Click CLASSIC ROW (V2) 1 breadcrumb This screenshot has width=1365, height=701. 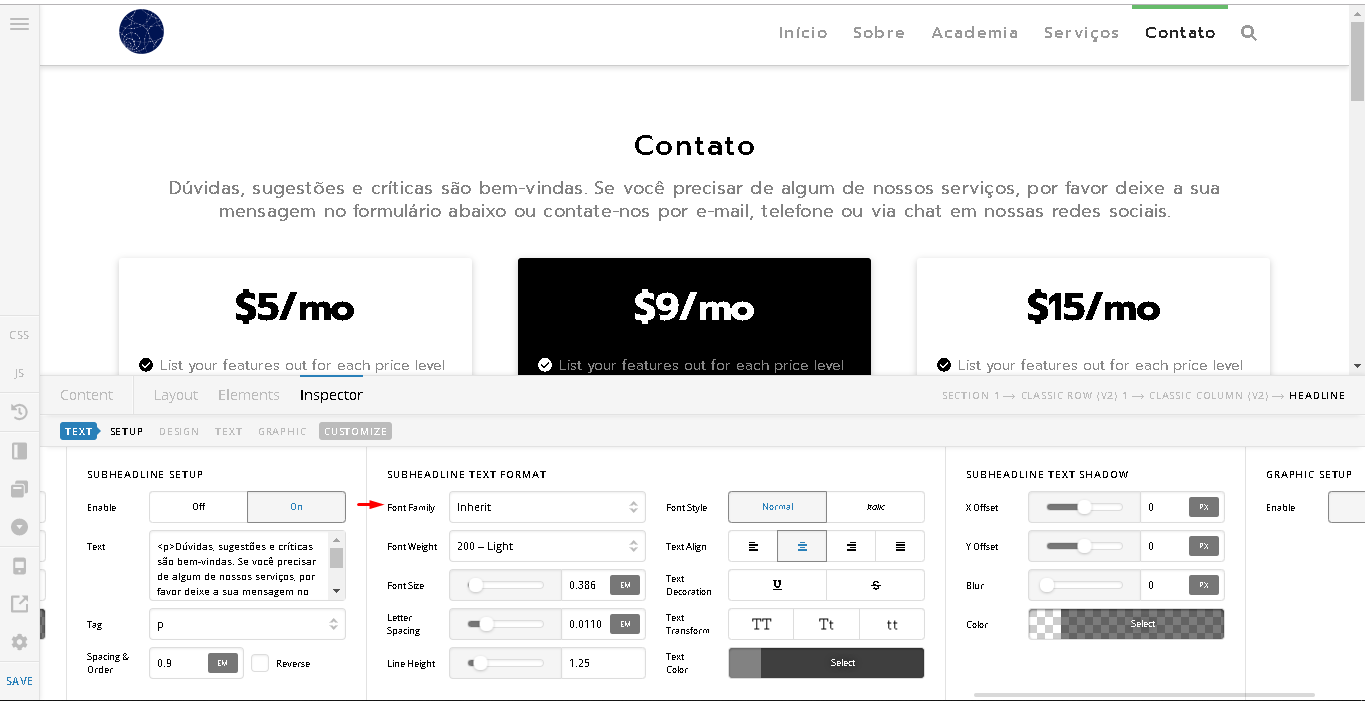tap(1075, 396)
